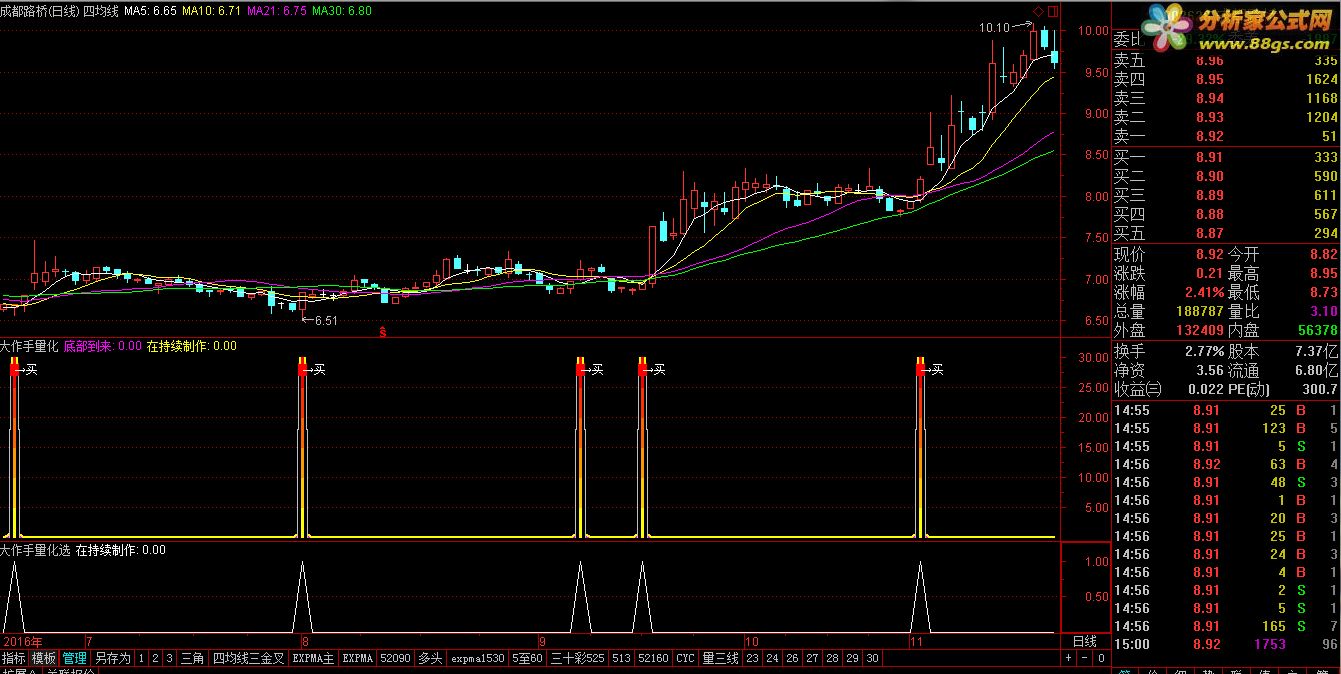Choose the 三十彩525 template

tap(578, 659)
